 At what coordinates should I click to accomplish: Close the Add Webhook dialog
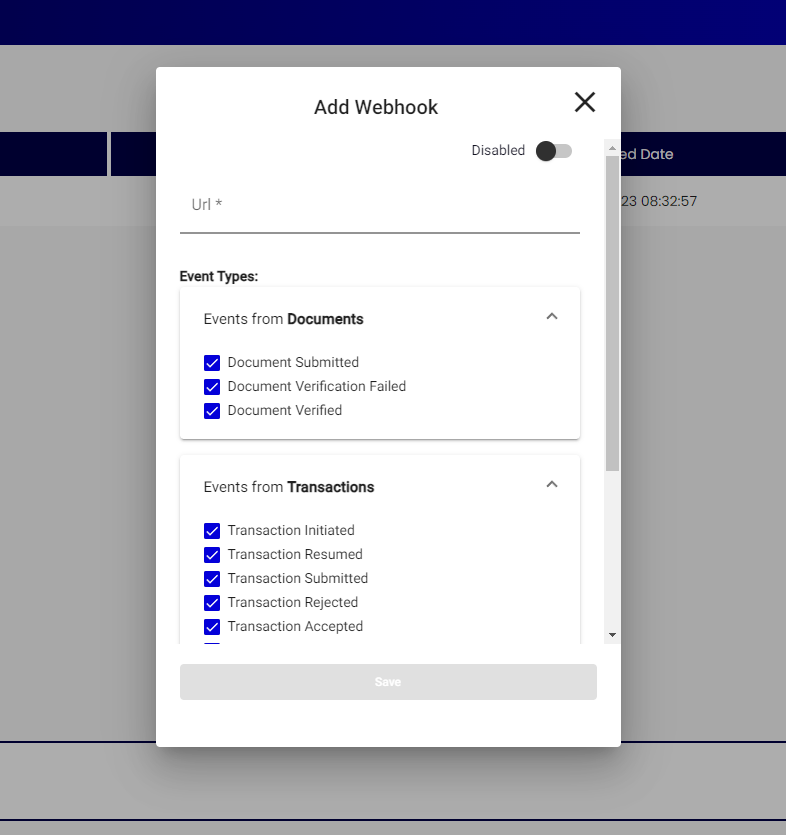pyautogui.click(x=585, y=102)
